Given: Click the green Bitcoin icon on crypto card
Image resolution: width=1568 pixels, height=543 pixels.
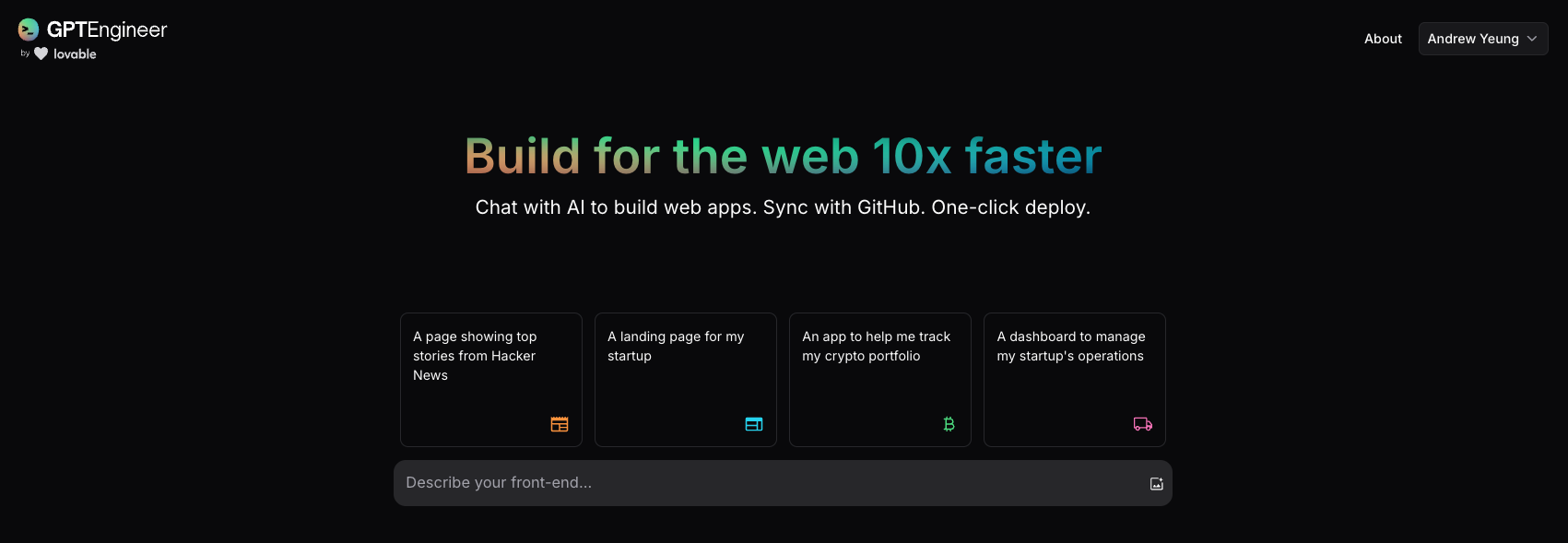Looking at the screenshot, I should coord(949,424).
